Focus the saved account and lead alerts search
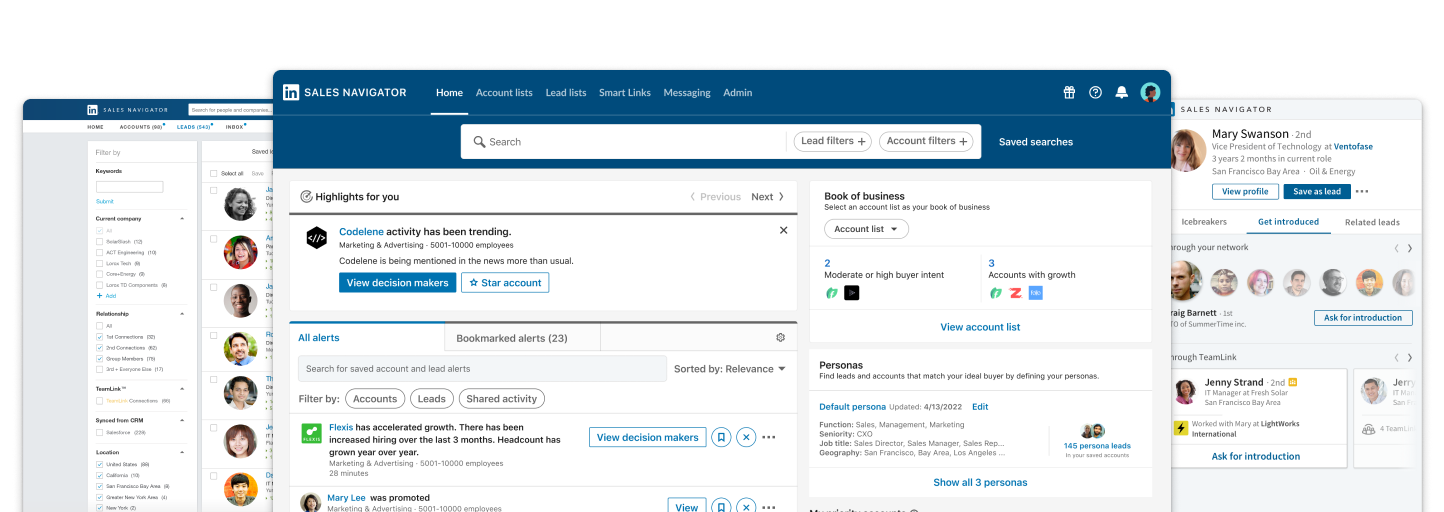The height and width of the screenshot is (512, 1444). tap(482, 369)
